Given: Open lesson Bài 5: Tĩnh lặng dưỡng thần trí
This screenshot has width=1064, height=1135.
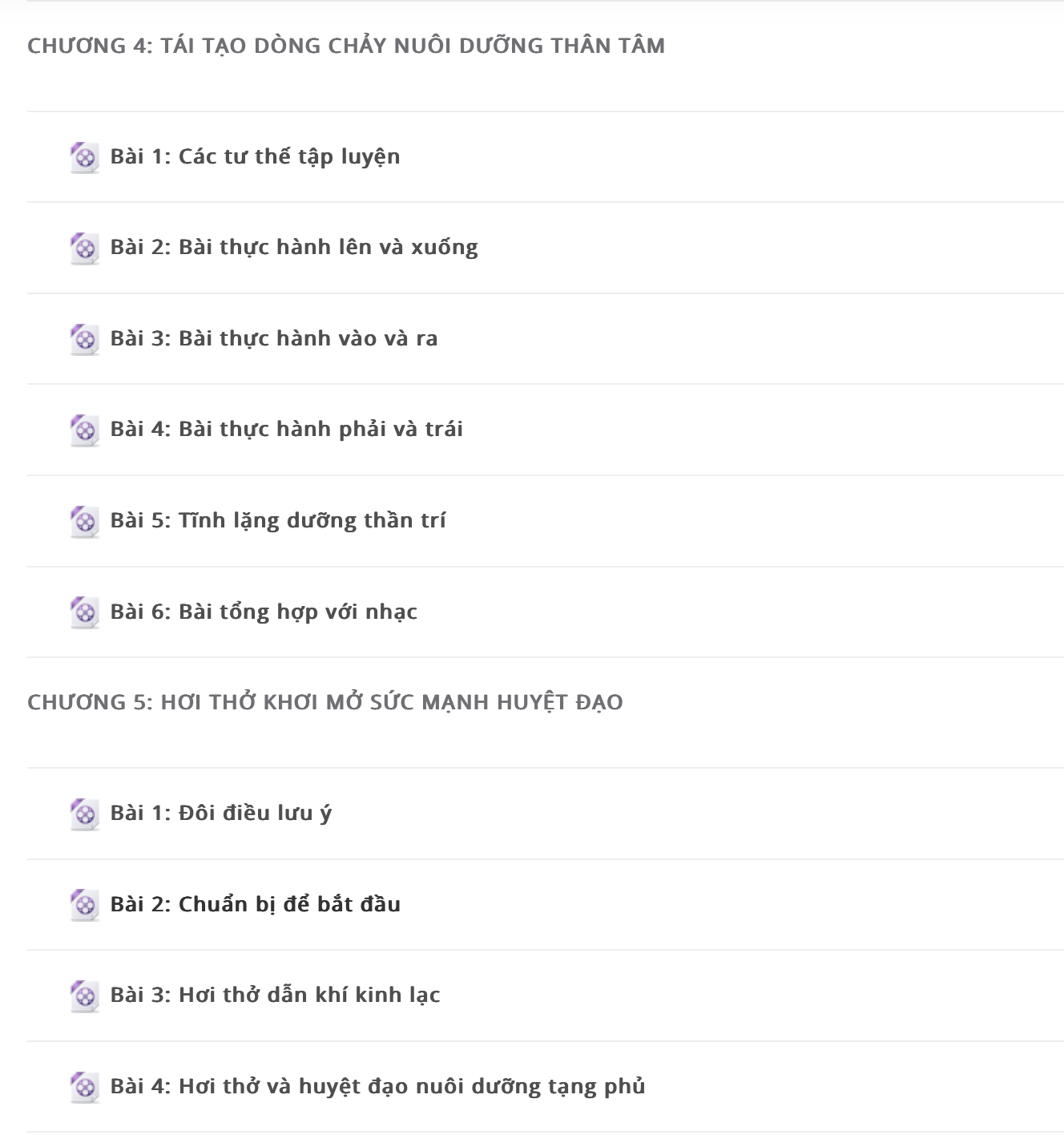Looking at the screenshot, I should click(278, 520).
